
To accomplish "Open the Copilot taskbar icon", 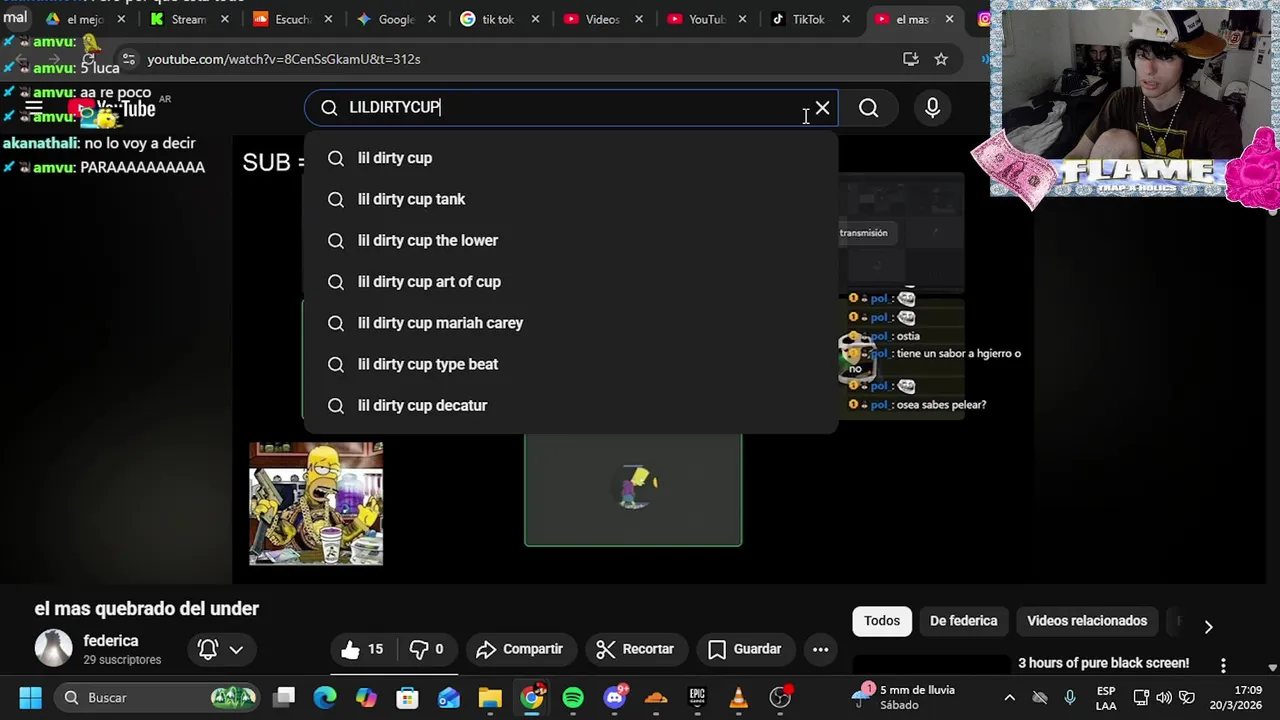I will coord(366,698).
